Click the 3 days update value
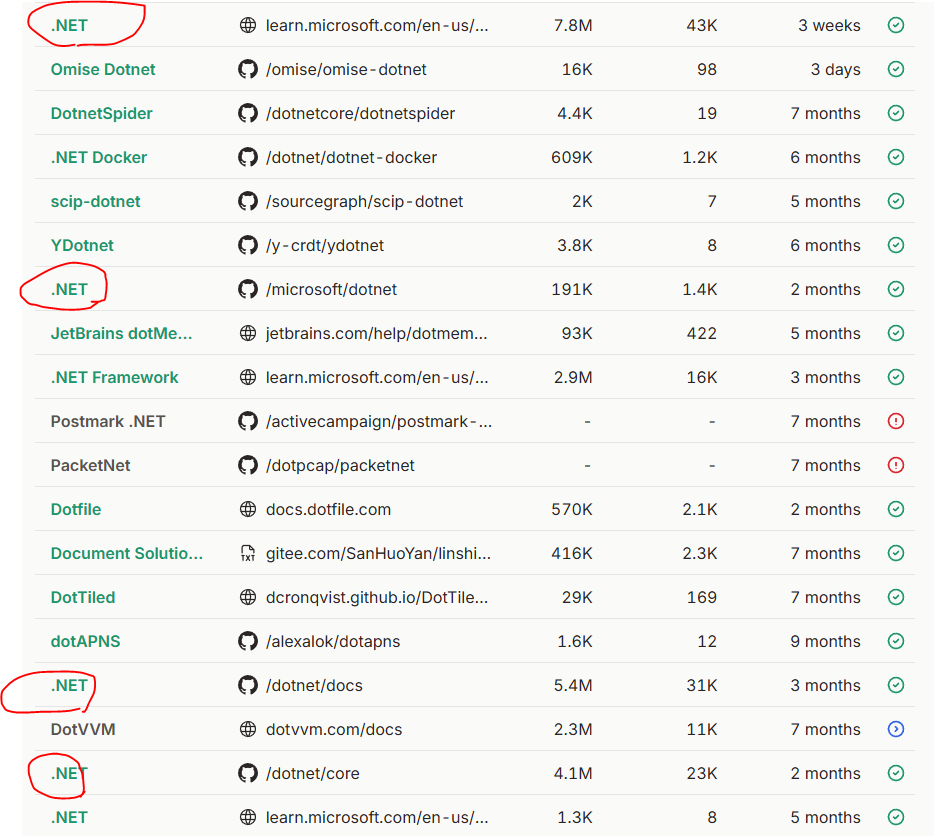934x836 pixels. 835,70
